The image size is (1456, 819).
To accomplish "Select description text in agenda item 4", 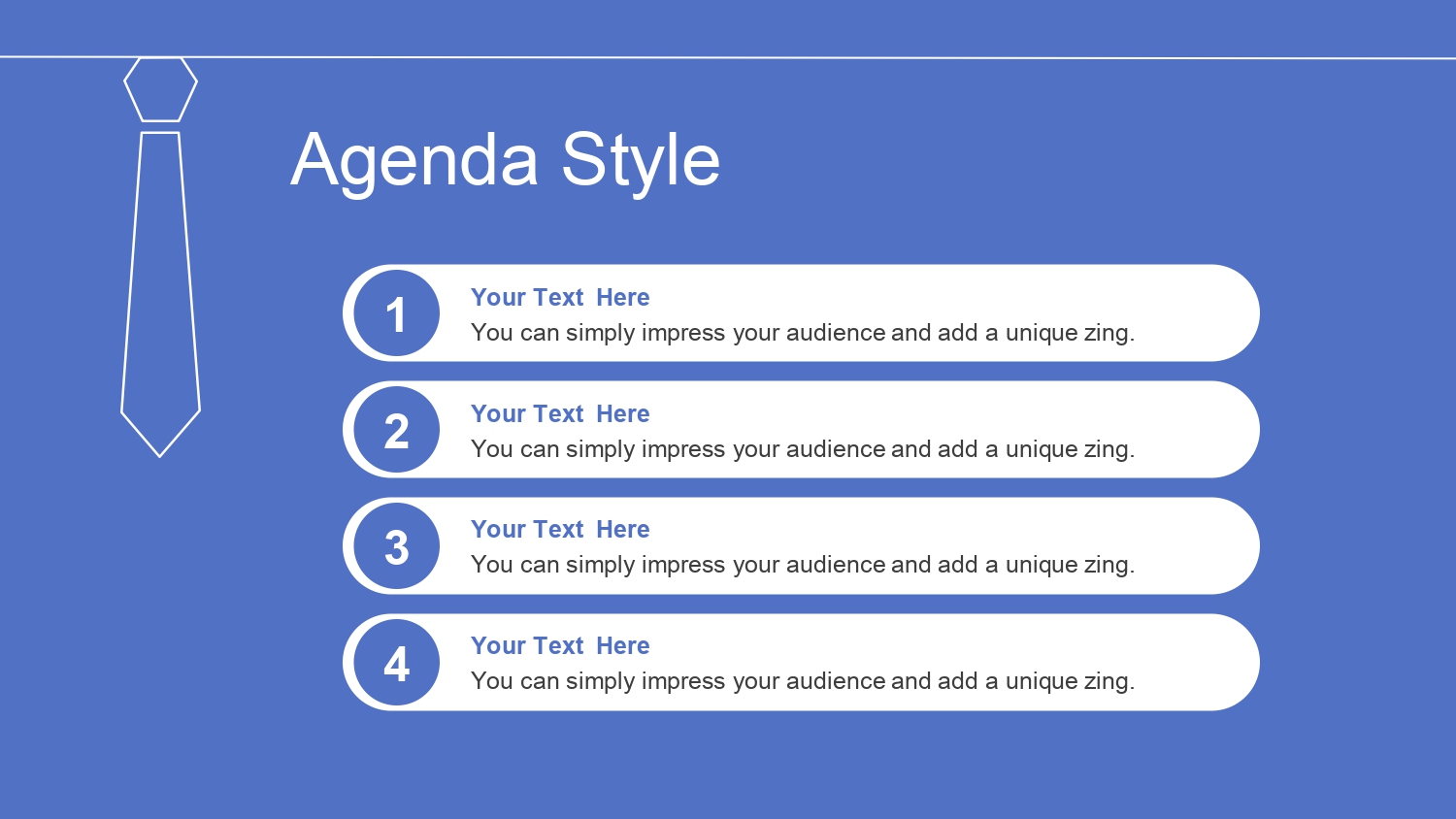I will pyautogui.click(x=803, y=681).
